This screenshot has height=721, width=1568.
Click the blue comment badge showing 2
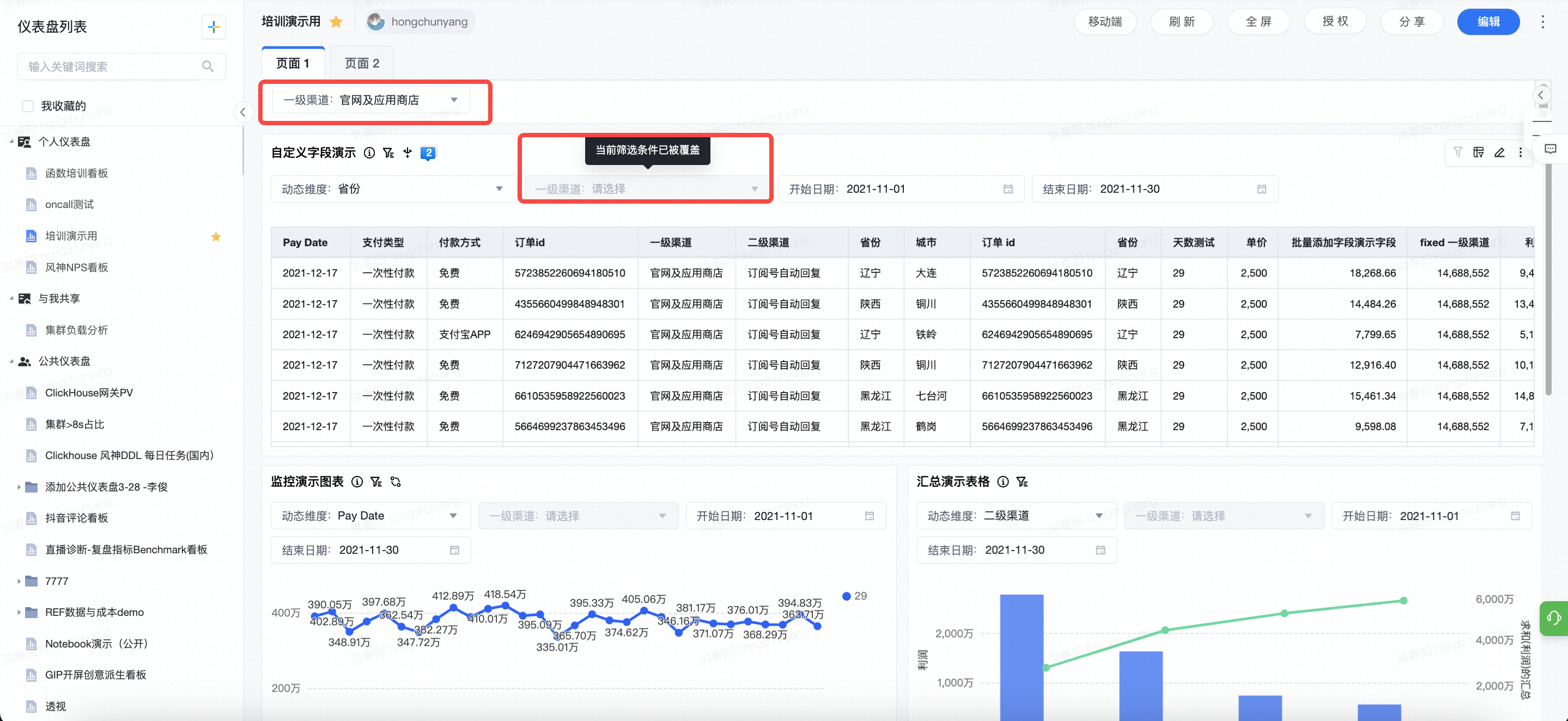429,152
